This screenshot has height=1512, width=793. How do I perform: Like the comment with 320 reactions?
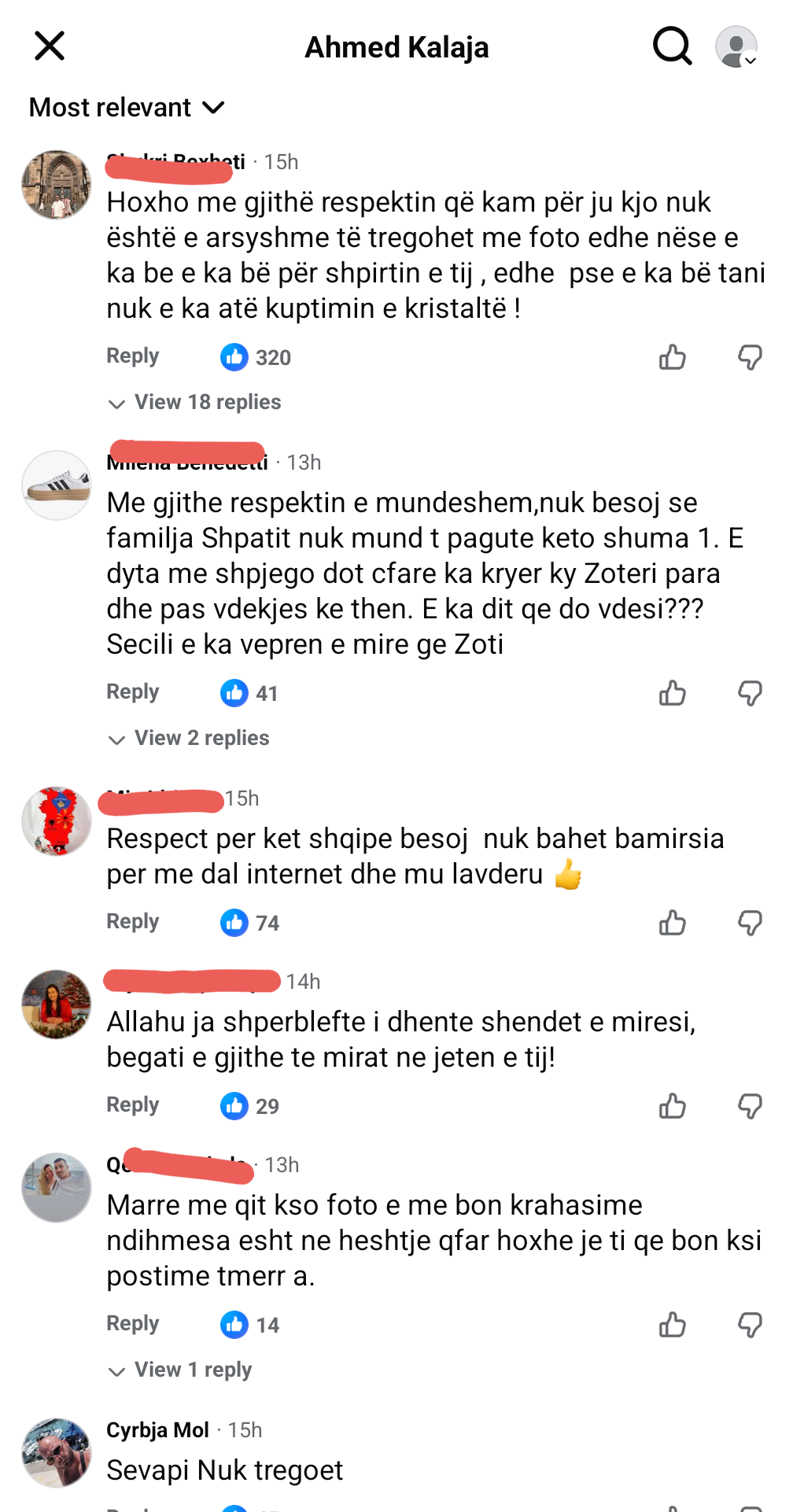tap(673, 357)
